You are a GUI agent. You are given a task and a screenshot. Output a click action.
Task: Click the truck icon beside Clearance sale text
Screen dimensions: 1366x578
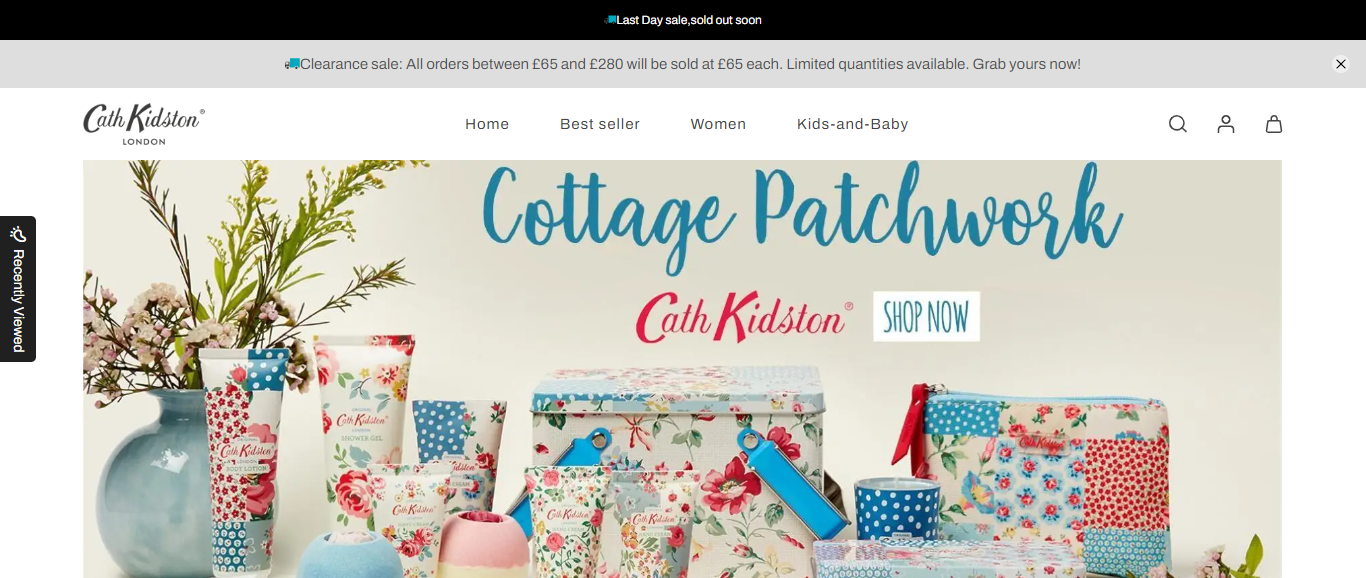[292, 64]
